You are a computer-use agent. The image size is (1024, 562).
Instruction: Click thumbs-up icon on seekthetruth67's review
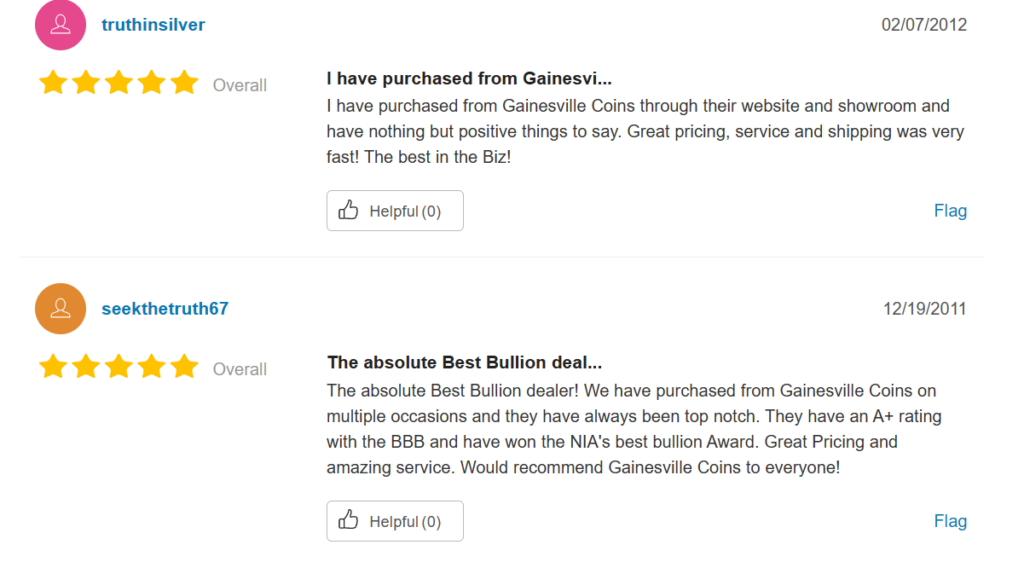coord(348,520)
